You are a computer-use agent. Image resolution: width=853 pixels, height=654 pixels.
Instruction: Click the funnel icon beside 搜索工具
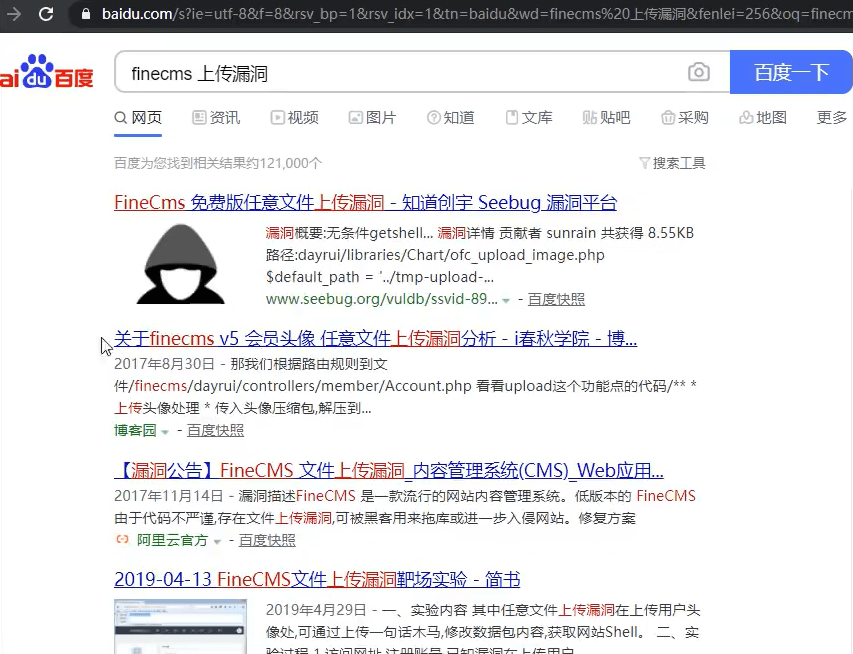click(644, 163)
